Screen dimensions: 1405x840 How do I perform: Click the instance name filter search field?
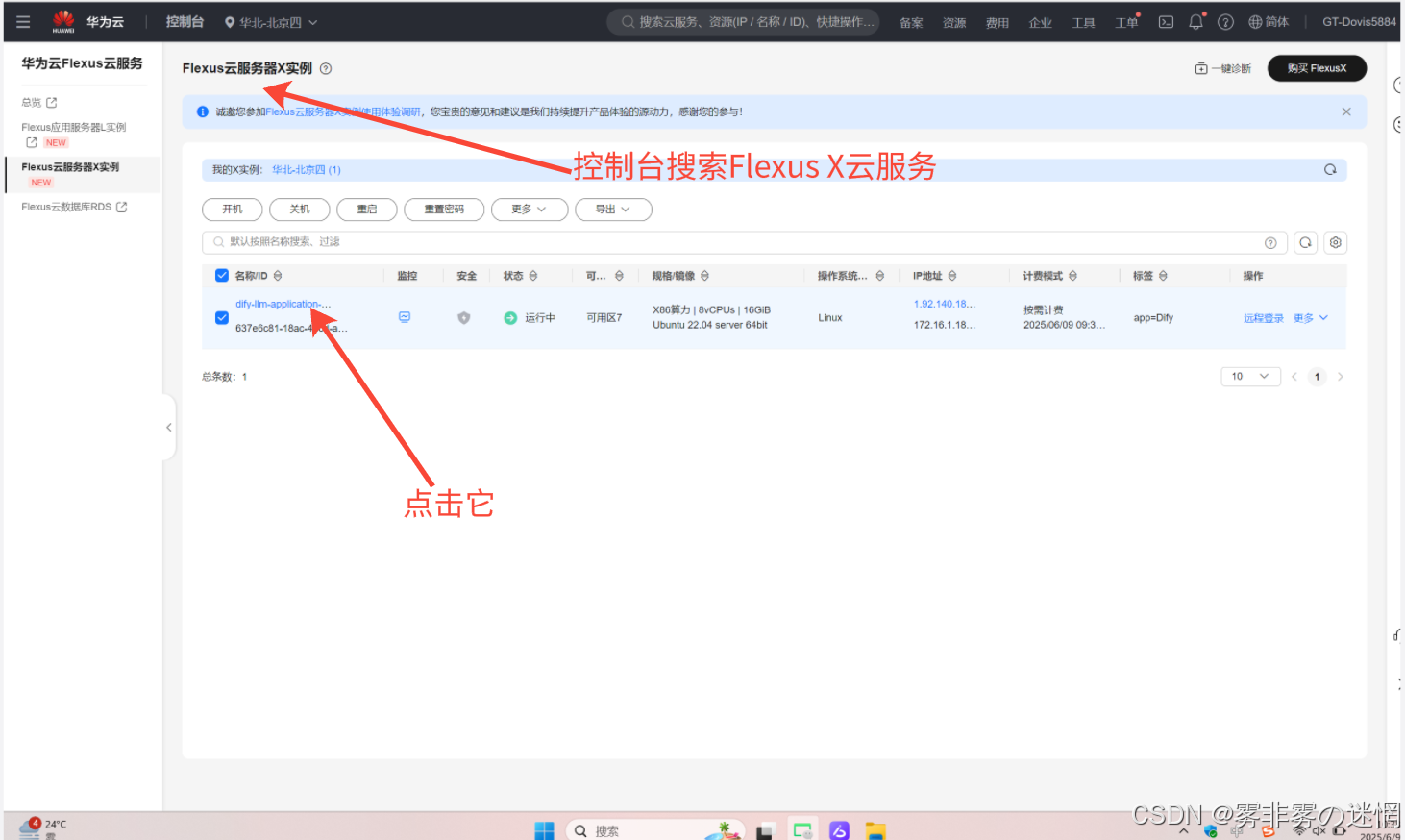[x=730, y=242]
